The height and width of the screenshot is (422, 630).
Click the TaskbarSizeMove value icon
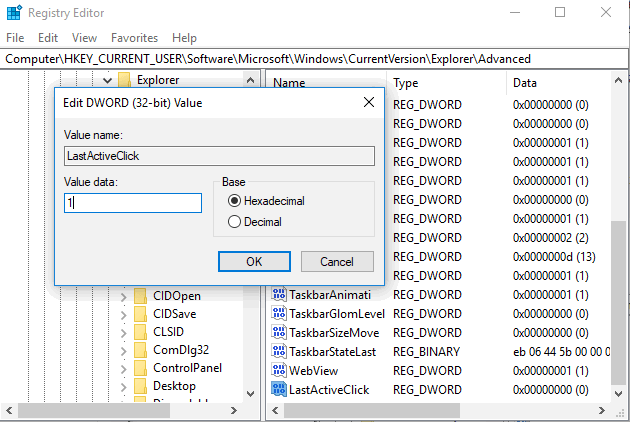pyautogui.click(x=278, y=332)
